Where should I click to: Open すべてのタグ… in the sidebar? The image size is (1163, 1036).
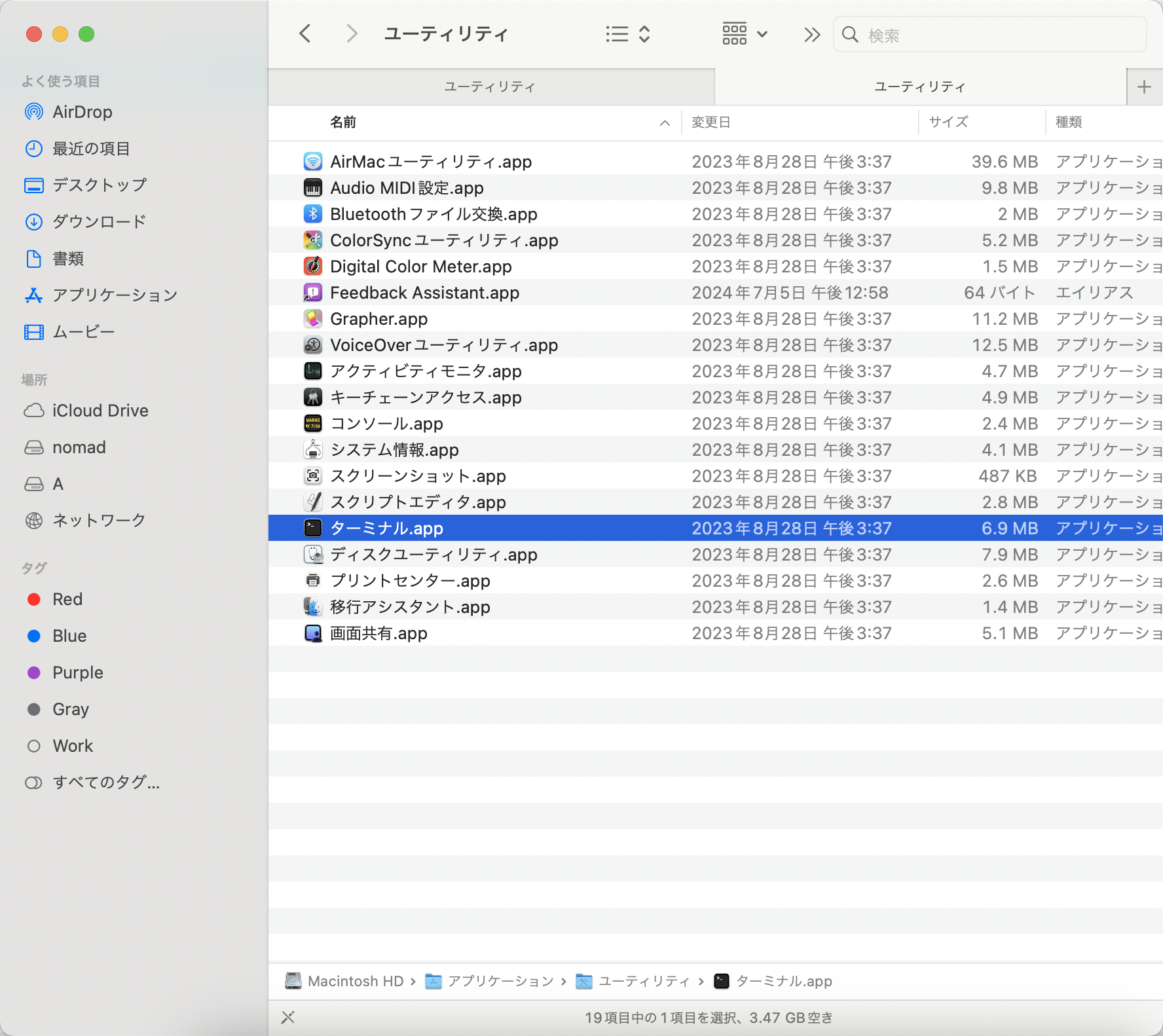[x=105, y=782]
